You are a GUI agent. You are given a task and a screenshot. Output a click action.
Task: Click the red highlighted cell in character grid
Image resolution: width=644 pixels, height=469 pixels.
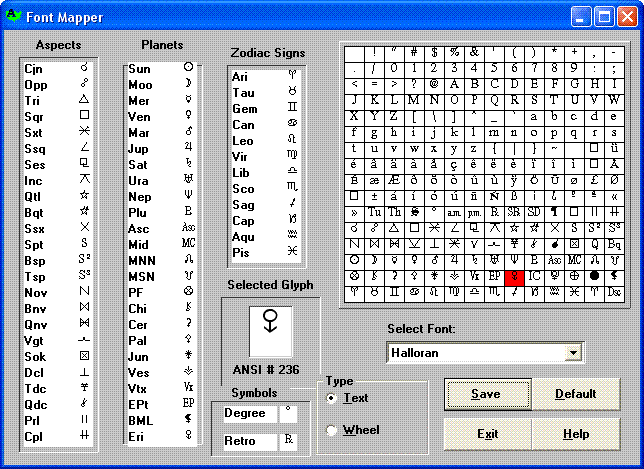pyautogui.click(x=514, y=277)
